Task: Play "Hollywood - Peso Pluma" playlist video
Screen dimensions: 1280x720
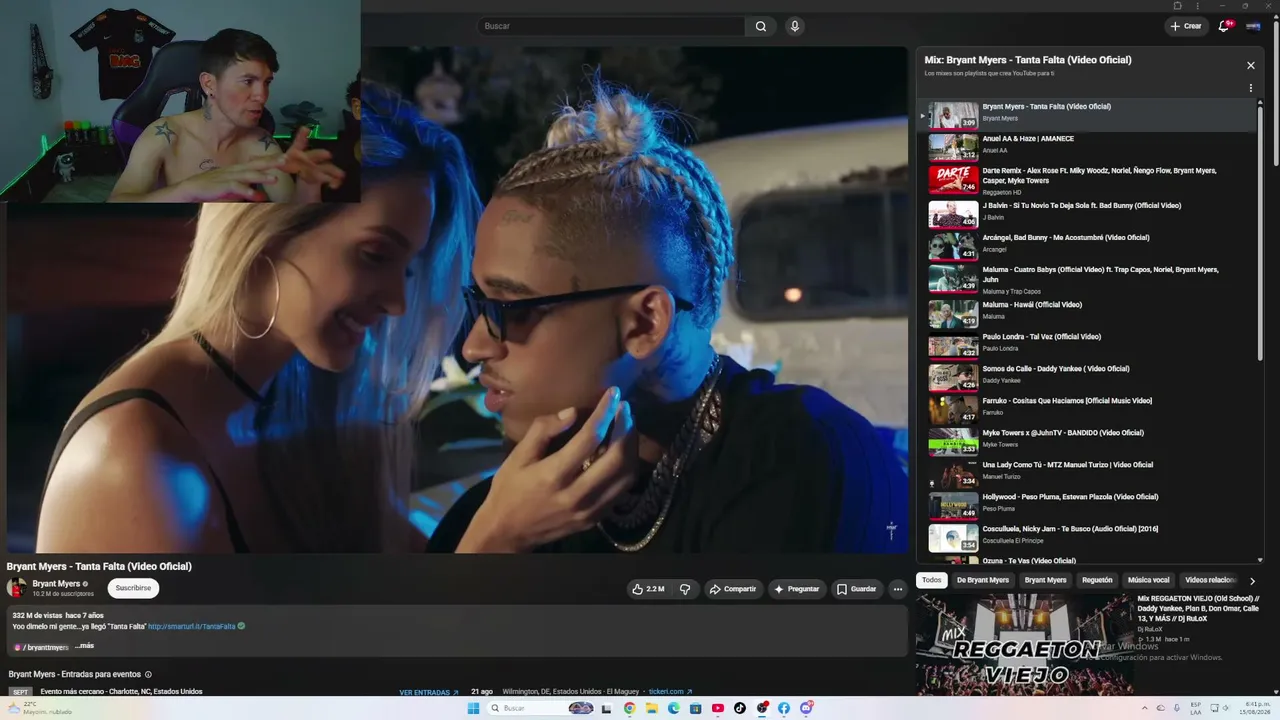Action: (1091, 505)
